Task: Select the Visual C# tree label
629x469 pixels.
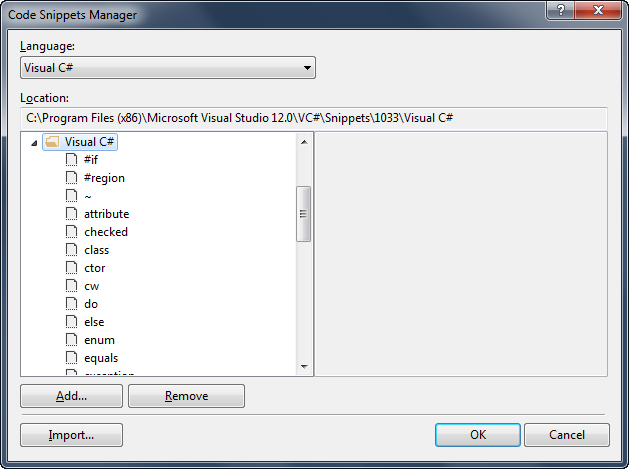Action: [89, 142]
